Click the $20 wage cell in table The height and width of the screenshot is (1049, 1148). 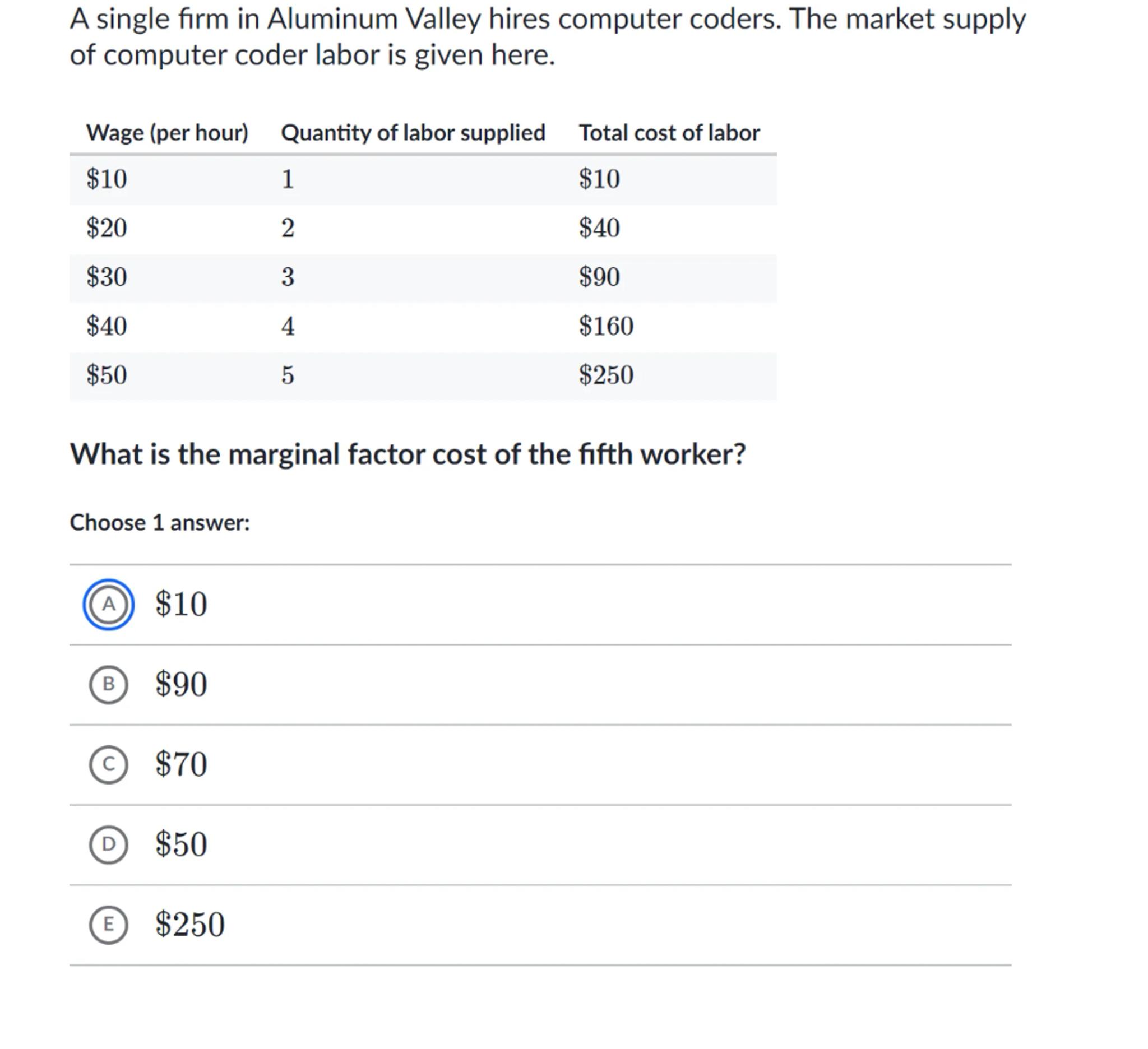click(107, 228)
